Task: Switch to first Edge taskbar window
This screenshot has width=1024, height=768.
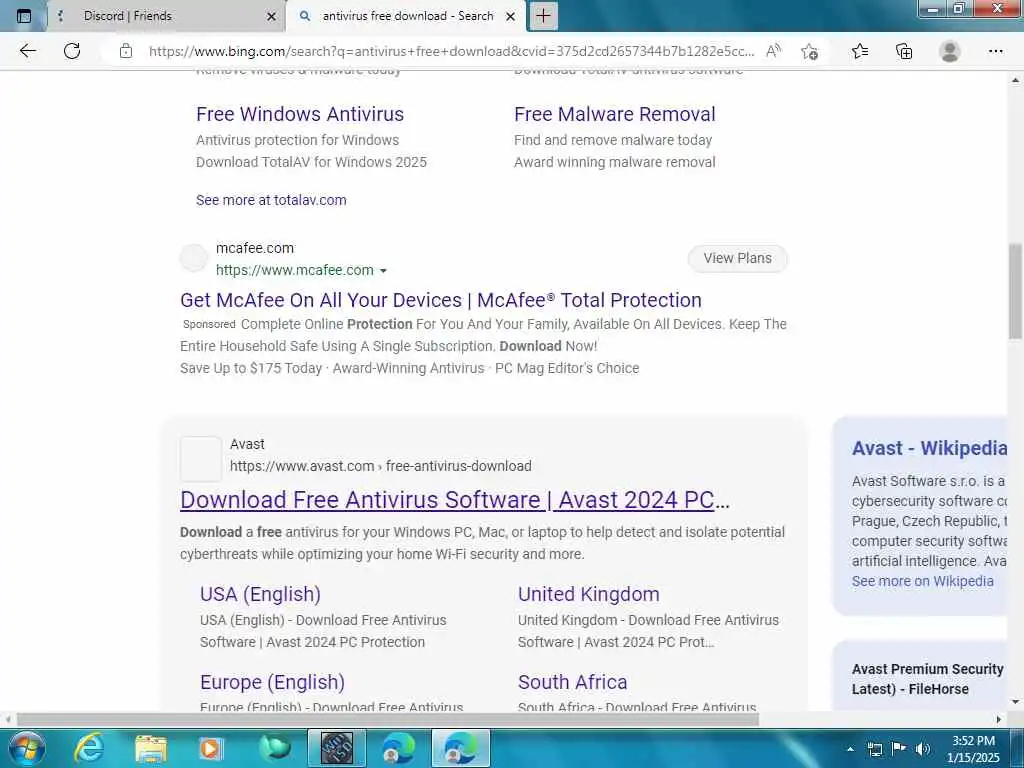Action: pyautogui.click(x=398, y=748)
